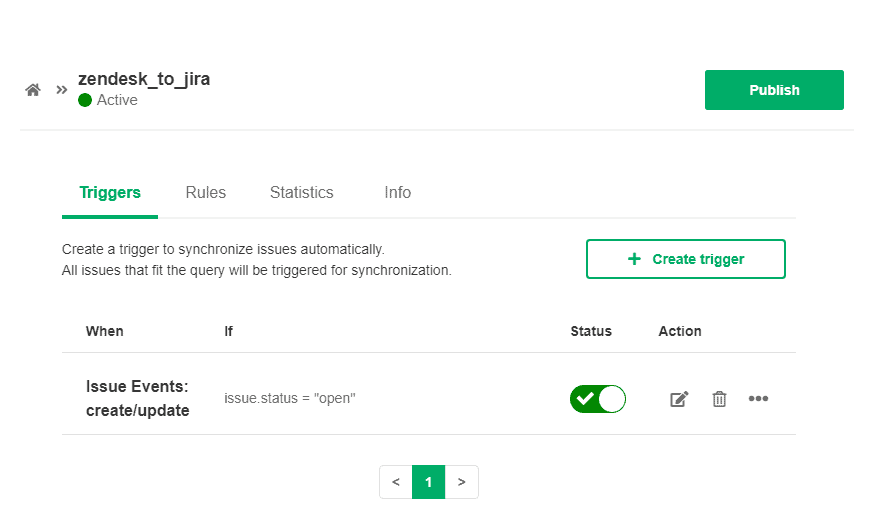875x529 pixels.
Task: Publish the connection
Action: click(x=774, y=90)
